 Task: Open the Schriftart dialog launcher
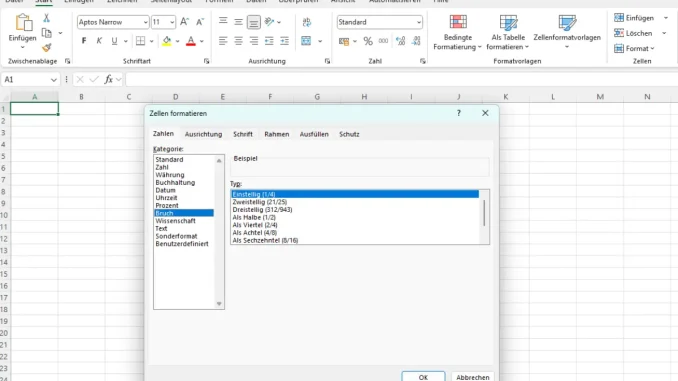pyautogui.click(x=206, y=61)
